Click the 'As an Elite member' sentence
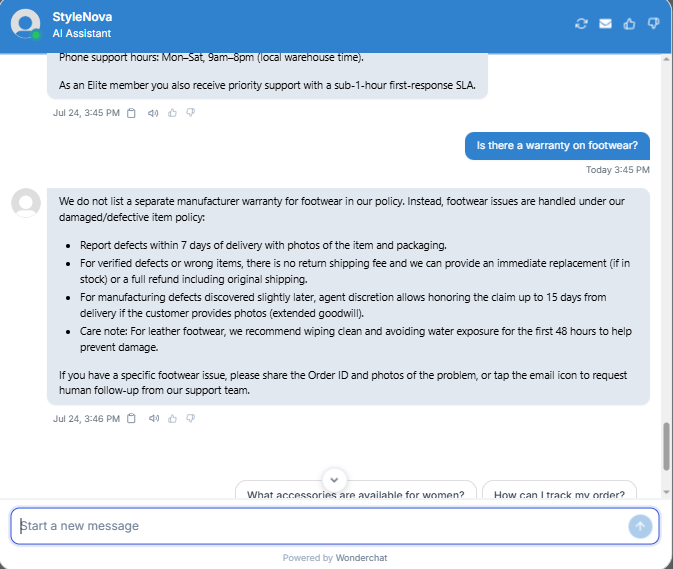Image resolution: width=673 pixels, height=569 pixels. [267, 85]
